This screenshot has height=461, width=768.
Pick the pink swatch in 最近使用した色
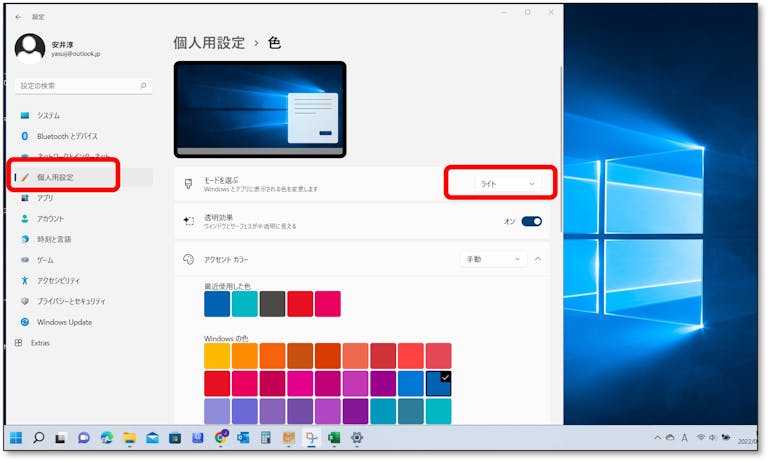328,304
